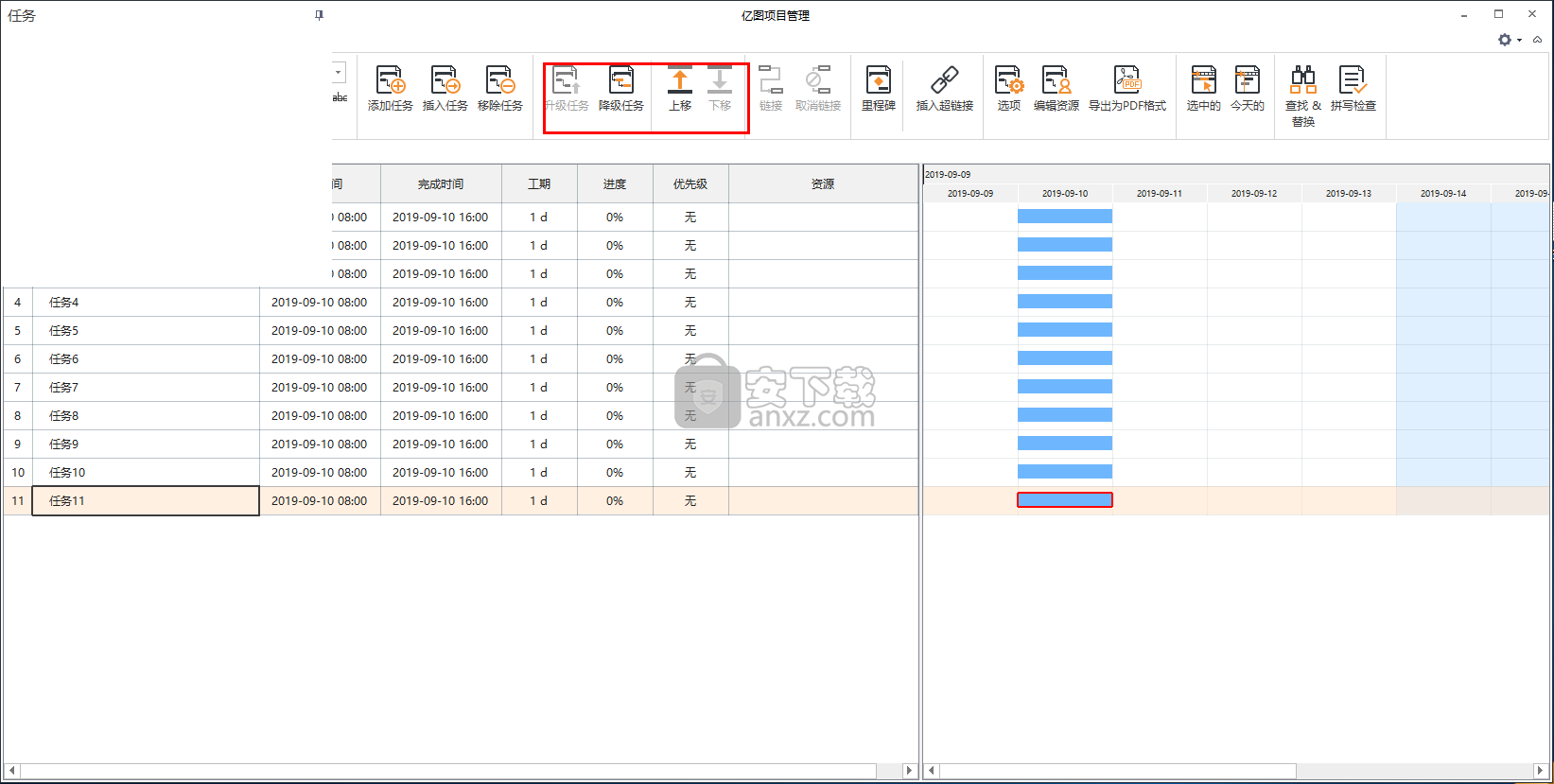Screen dimensions: 1554x784
Task: Select task name cell 任务9
Action: (x=146, y=444)
